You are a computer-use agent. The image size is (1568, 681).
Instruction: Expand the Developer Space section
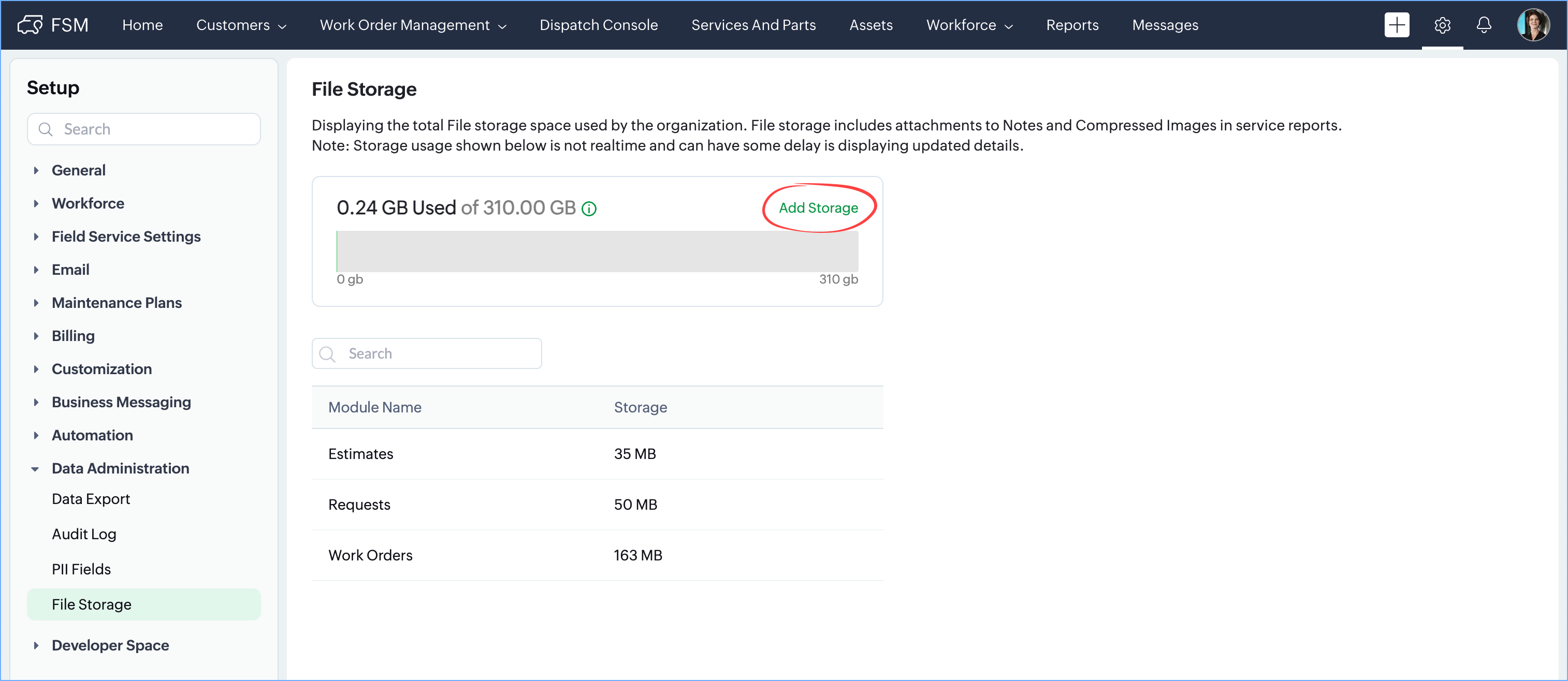pos(110,645)
